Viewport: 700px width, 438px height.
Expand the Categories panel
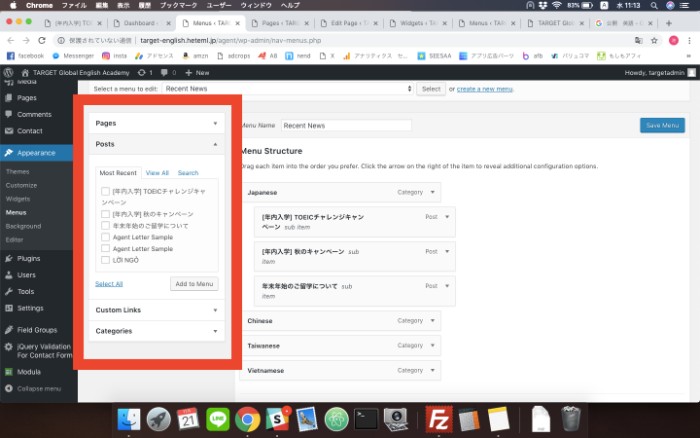tap(156, 331)
